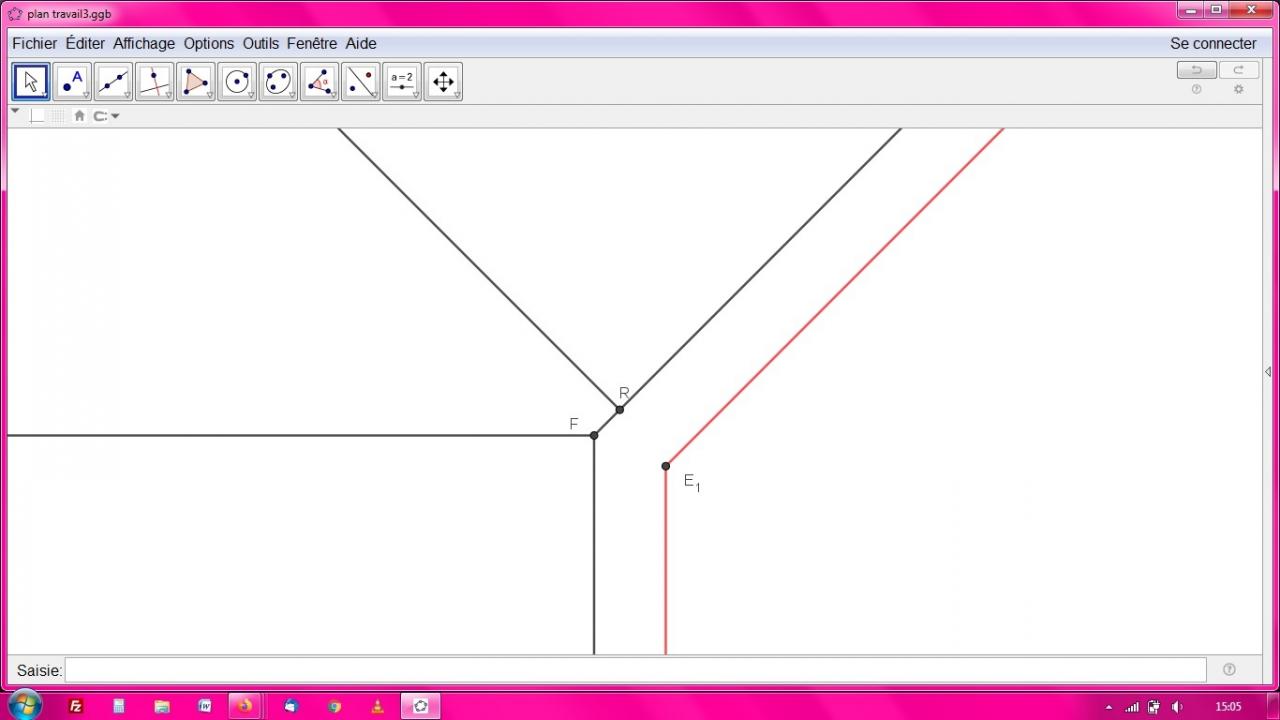Open the Affichage menu

[144, 44]
